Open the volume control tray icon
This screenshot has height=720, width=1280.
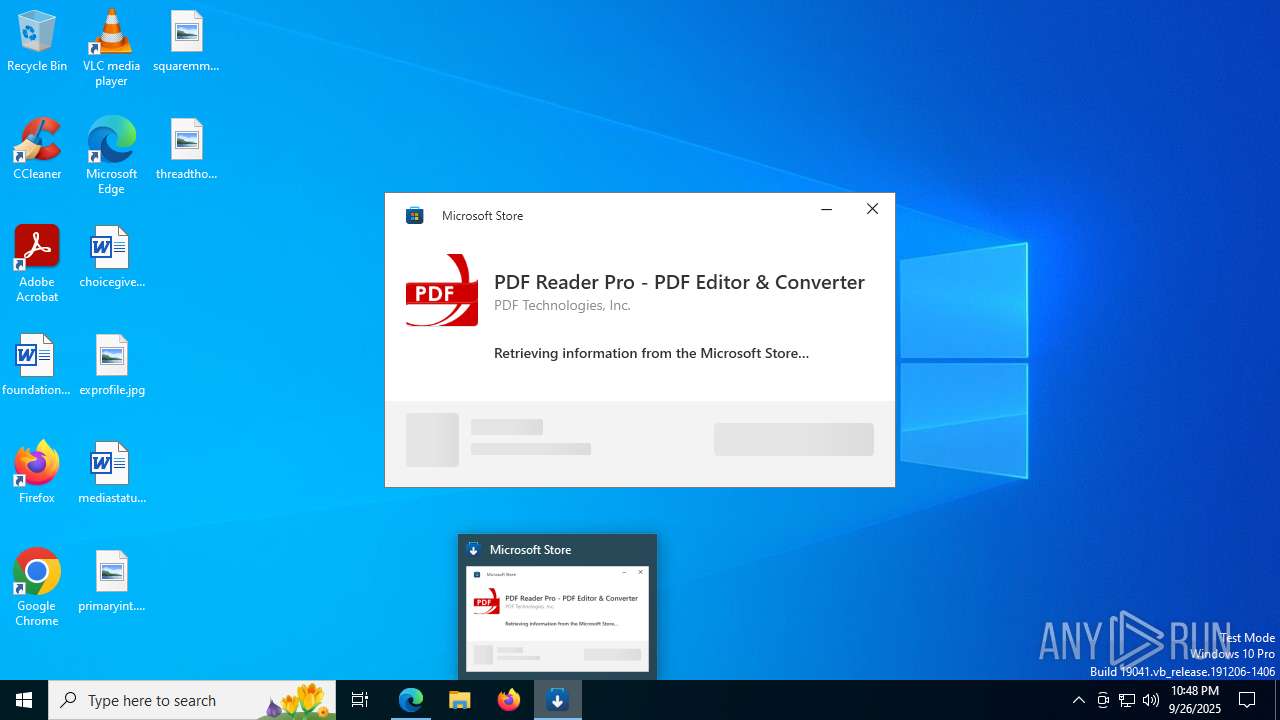pos(1151,700)
